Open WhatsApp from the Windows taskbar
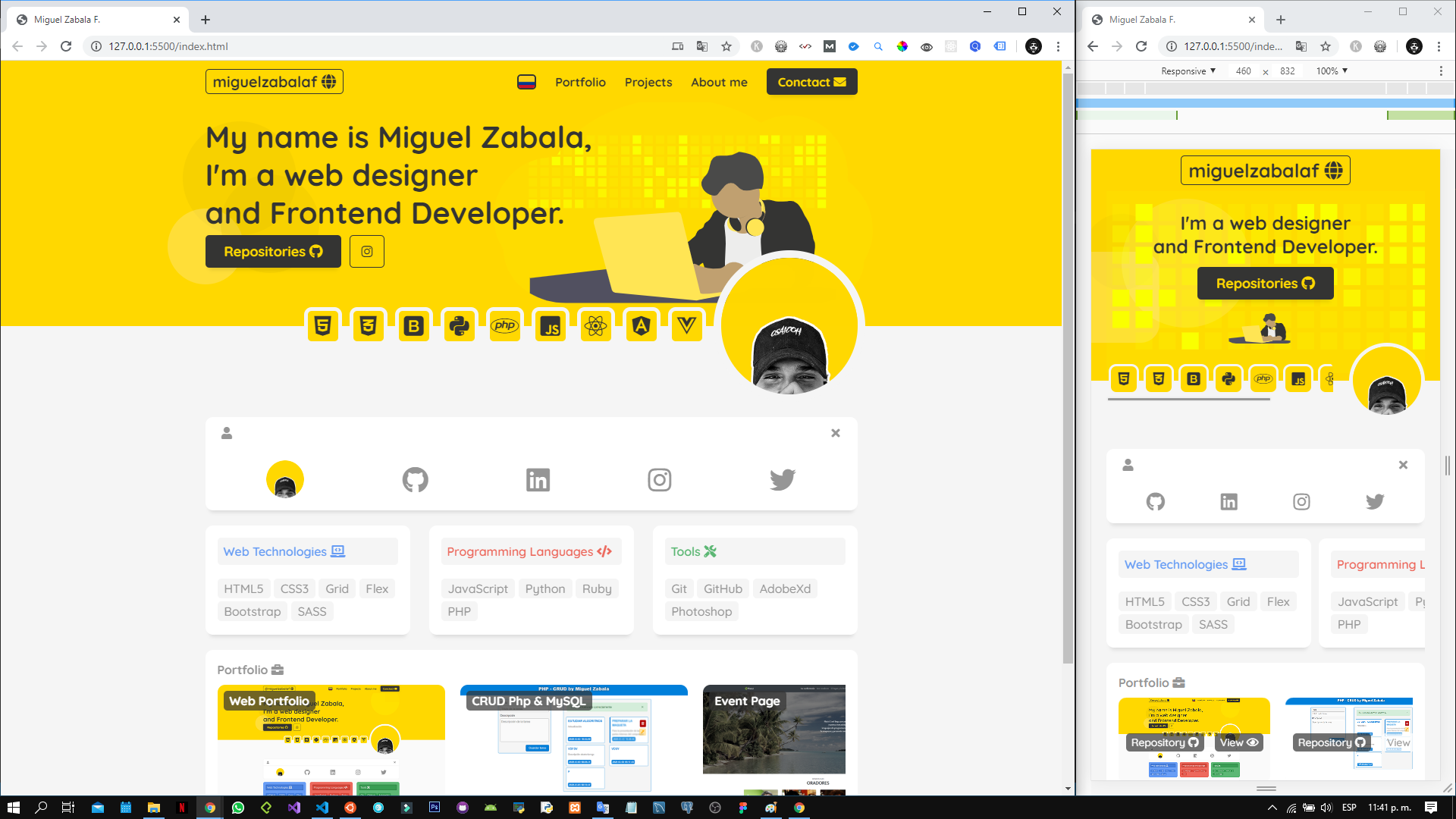1456x819 pixels. click(x=238, y=808)
